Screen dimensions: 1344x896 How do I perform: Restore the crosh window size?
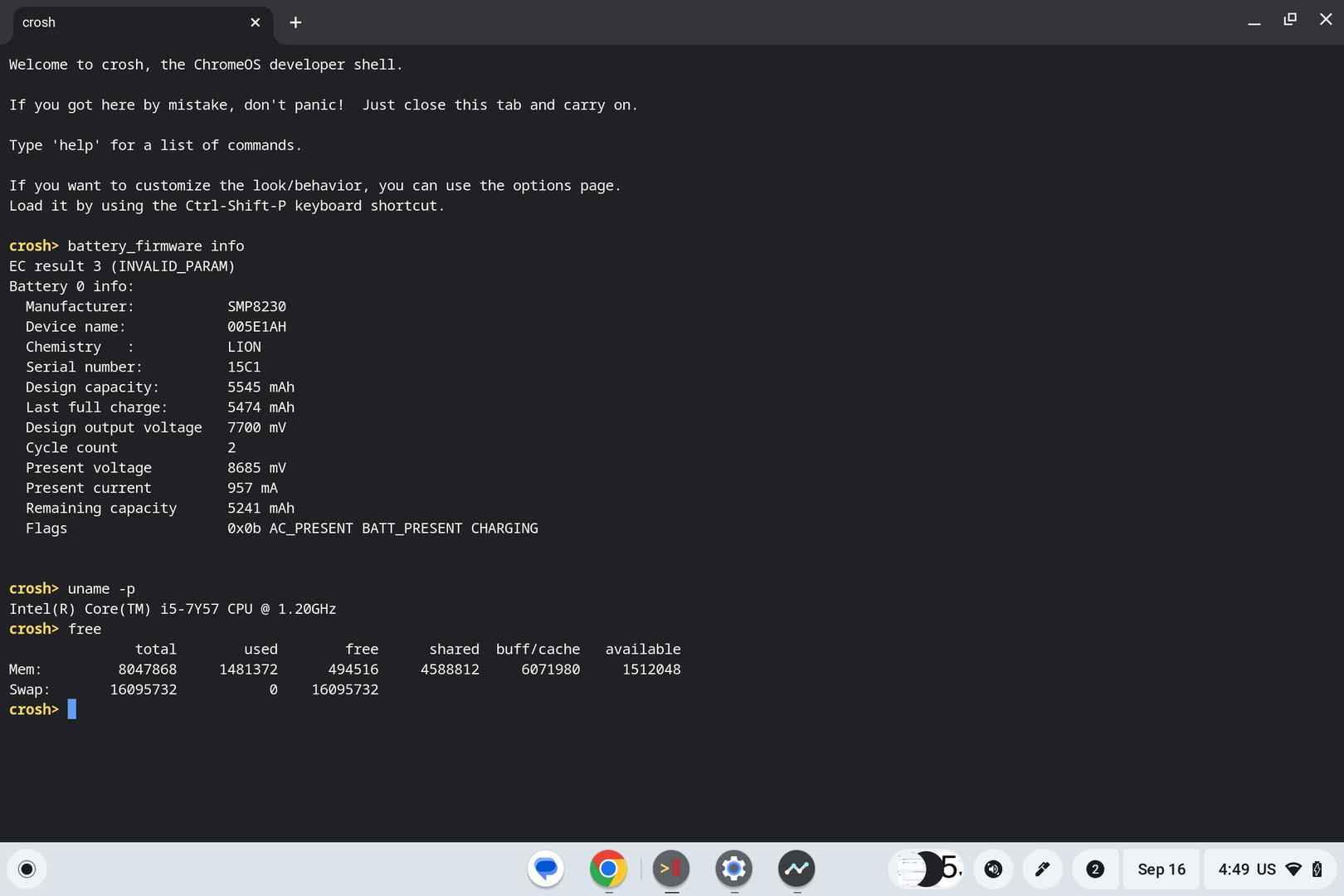[x=1290, y=19]
